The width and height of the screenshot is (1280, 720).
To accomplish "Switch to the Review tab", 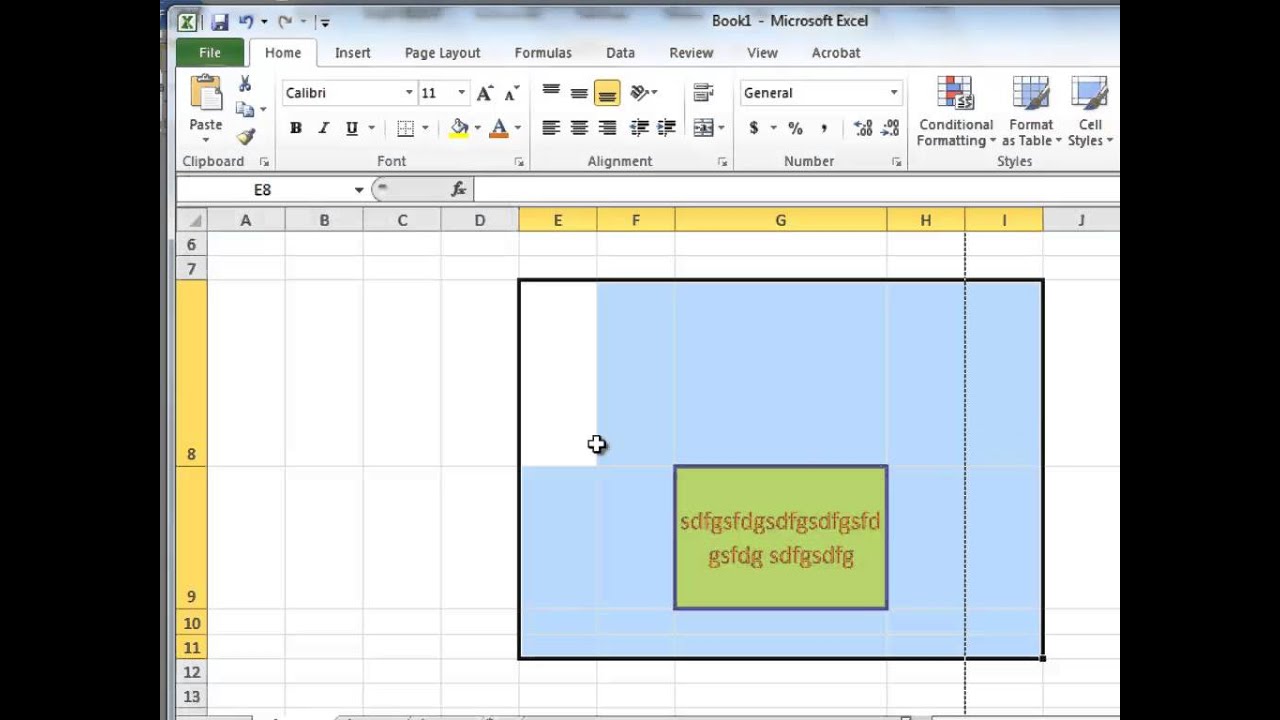I will (691, 53).
